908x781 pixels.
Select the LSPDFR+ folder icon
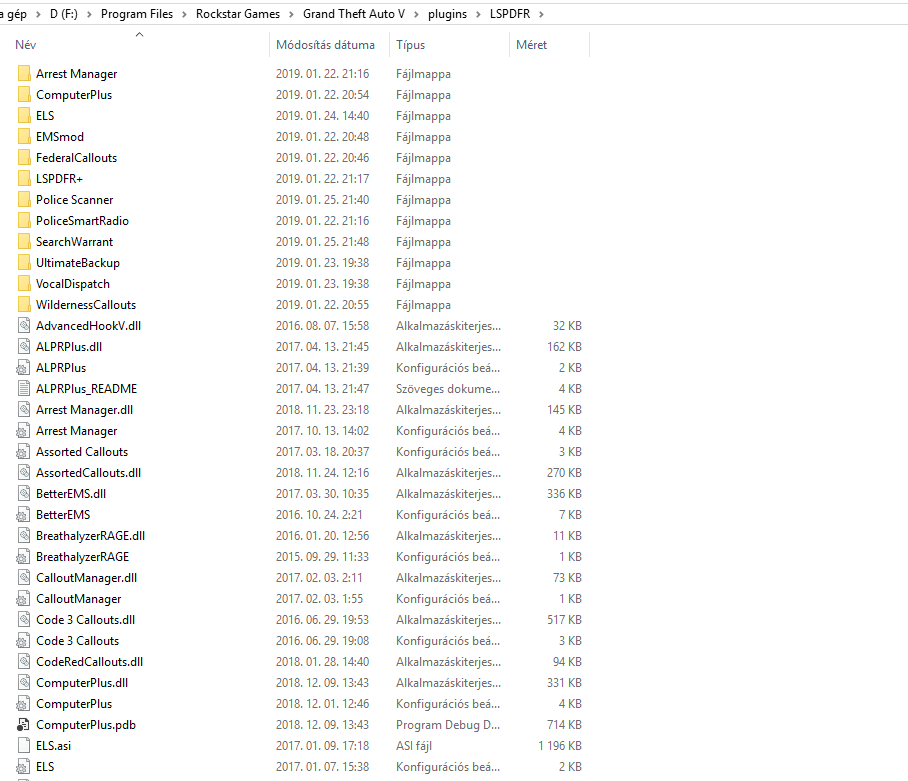coord(24,178)
